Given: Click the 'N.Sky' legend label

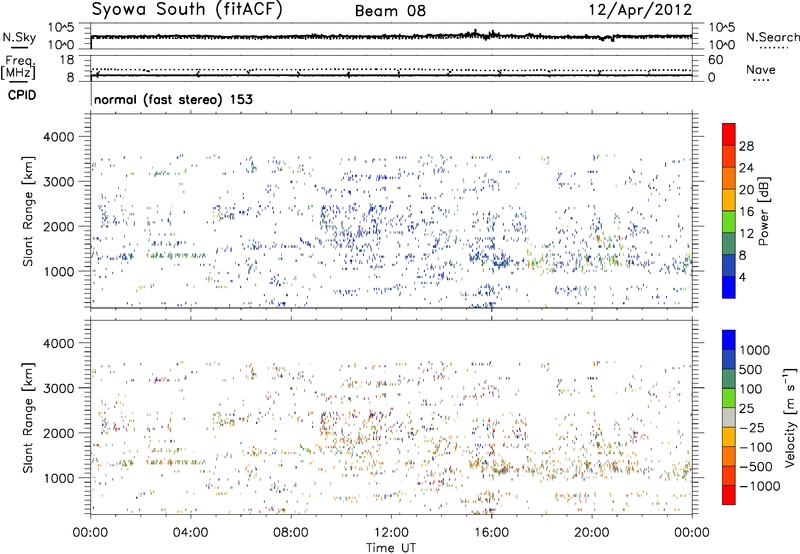Looking at the screenshot, I should pos(19,37).
